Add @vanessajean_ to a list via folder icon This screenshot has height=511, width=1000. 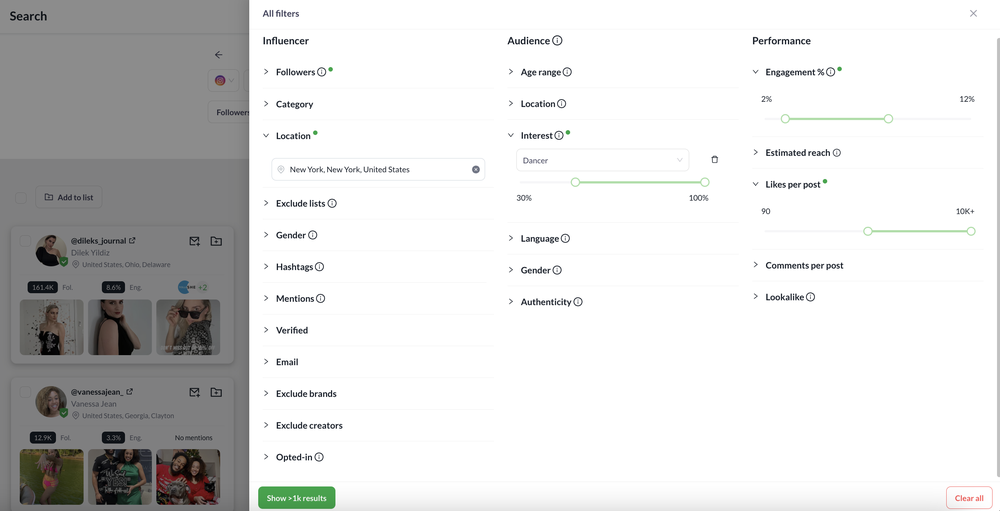click(216, 392)
